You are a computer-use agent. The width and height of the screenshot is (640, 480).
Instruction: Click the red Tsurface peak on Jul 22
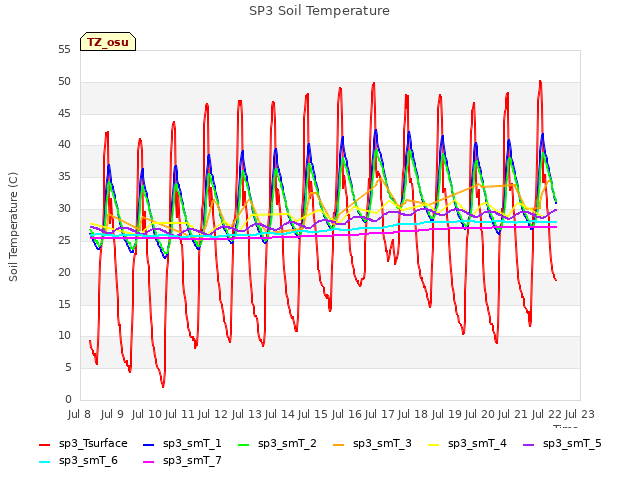(540, 82)
